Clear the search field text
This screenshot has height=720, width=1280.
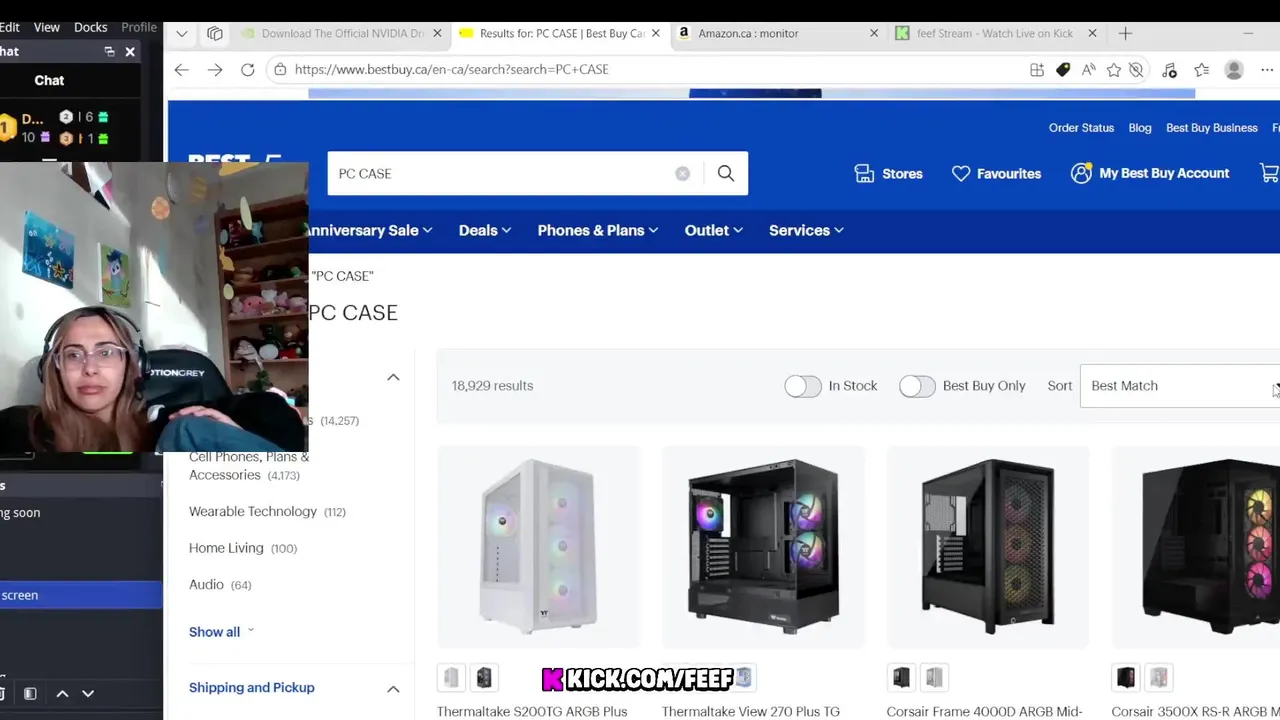(x=682, y=173)
